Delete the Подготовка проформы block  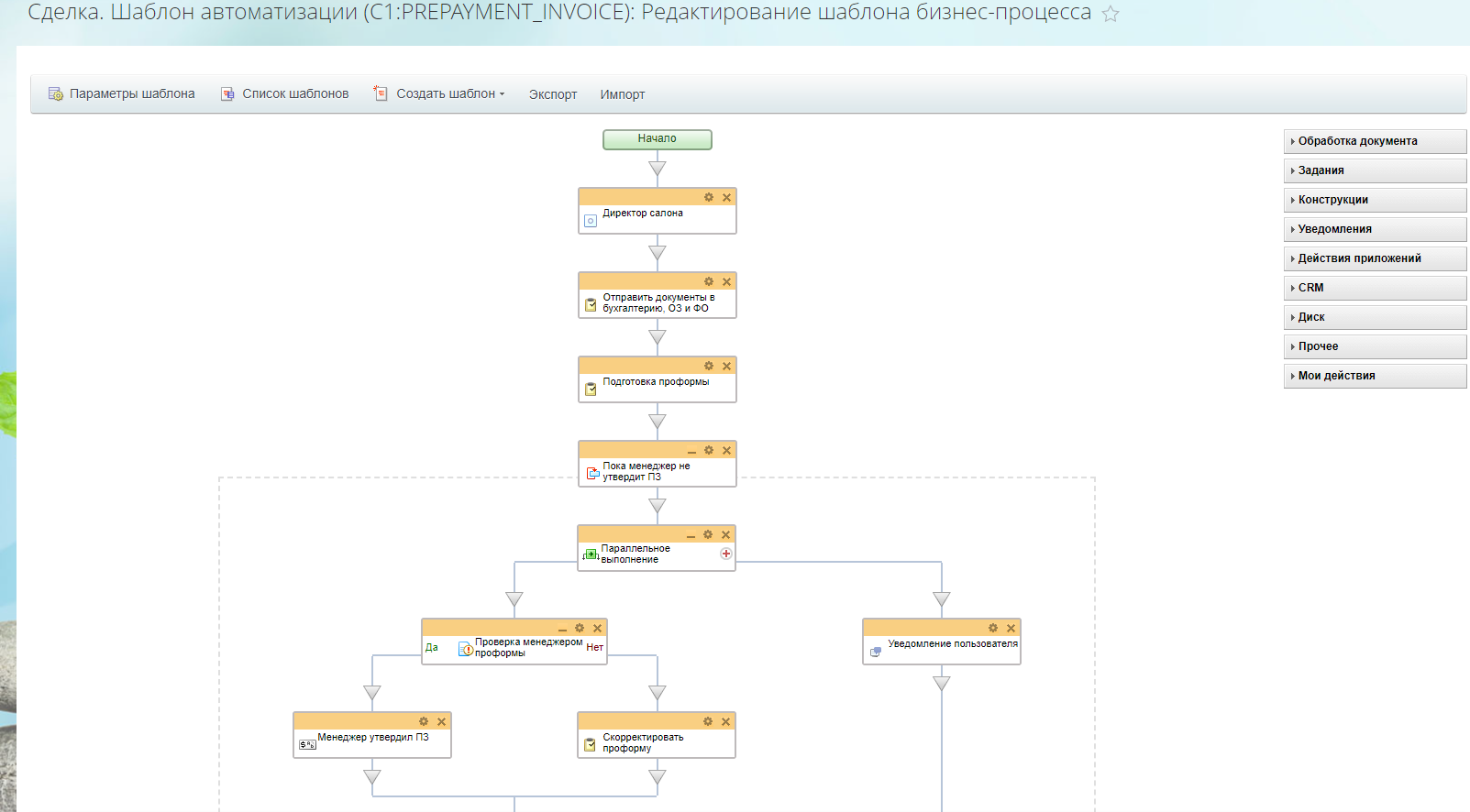(x=726, y=367)
